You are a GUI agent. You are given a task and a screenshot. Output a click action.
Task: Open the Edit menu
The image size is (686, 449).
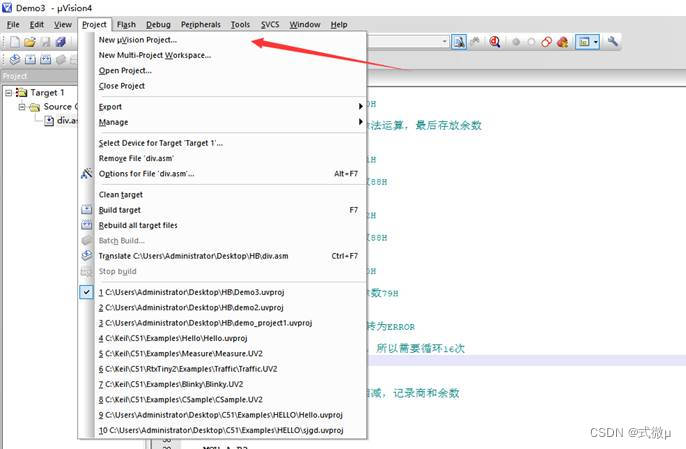(37, 25)
